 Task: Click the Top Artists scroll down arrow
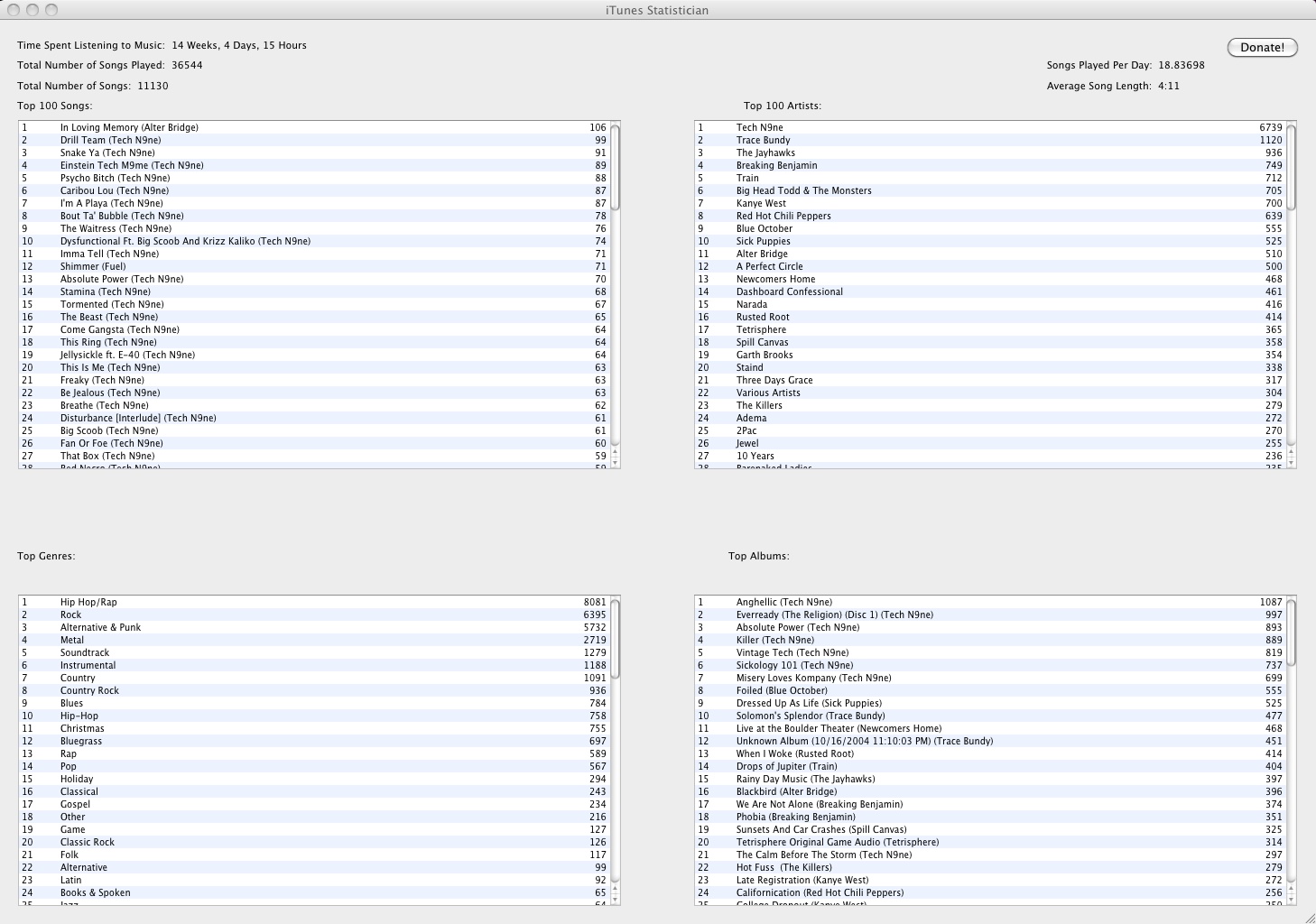(1291, 463)
